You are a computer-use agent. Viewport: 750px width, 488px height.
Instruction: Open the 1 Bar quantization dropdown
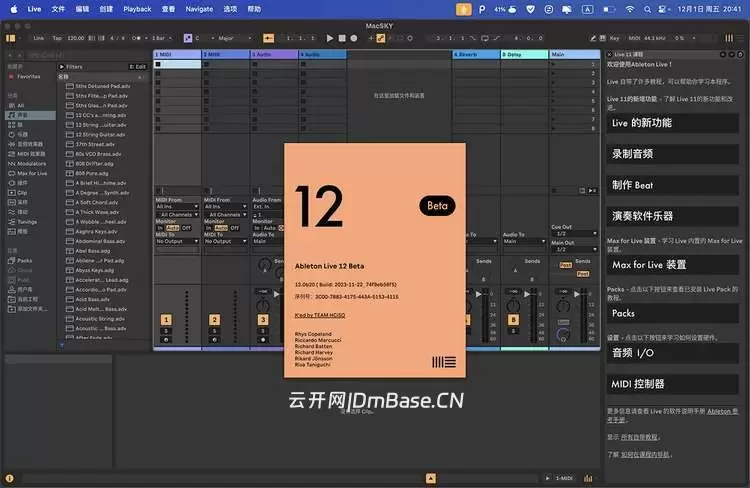[162, 38]
